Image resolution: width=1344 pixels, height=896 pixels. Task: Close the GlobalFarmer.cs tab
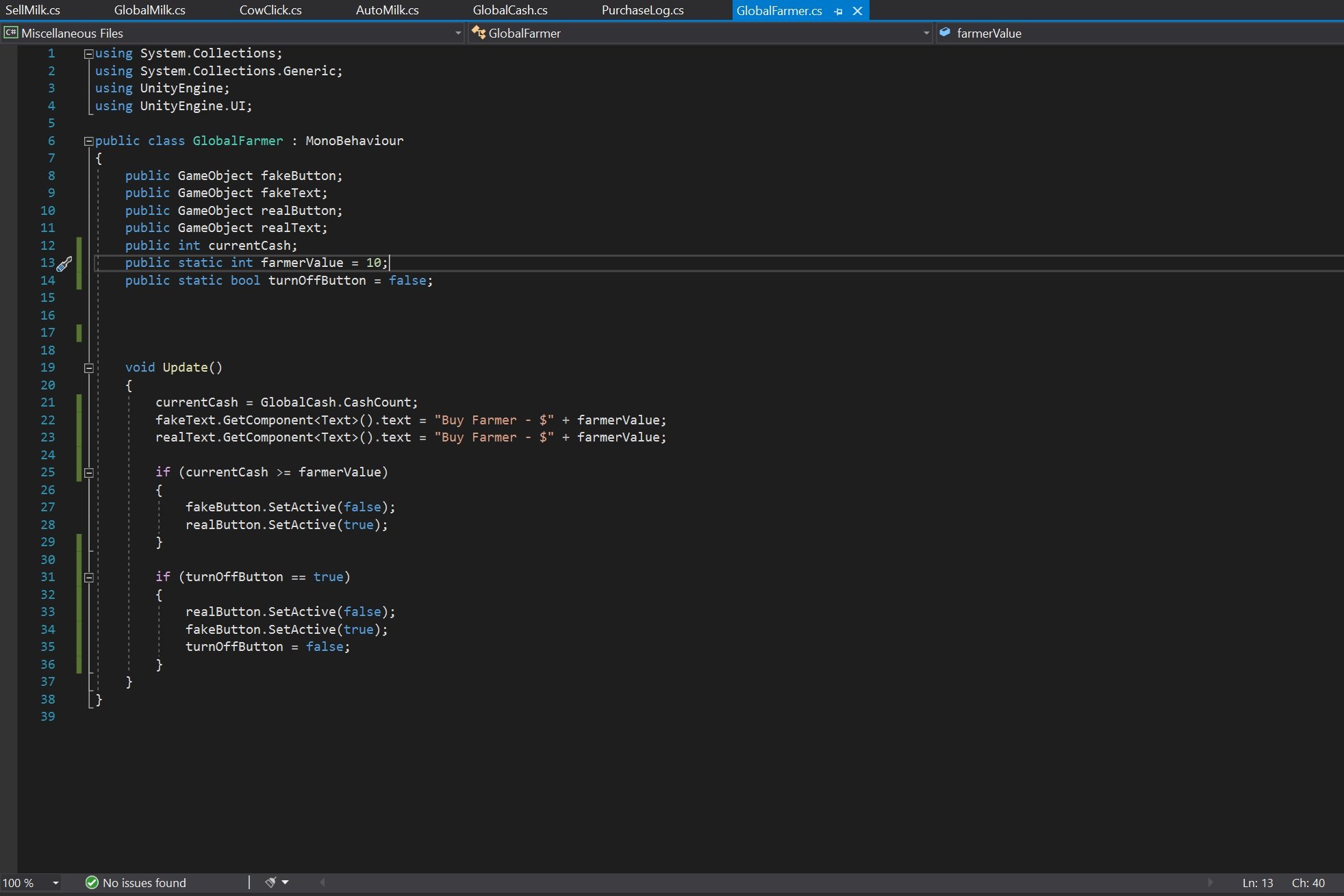tap(857, 11)
